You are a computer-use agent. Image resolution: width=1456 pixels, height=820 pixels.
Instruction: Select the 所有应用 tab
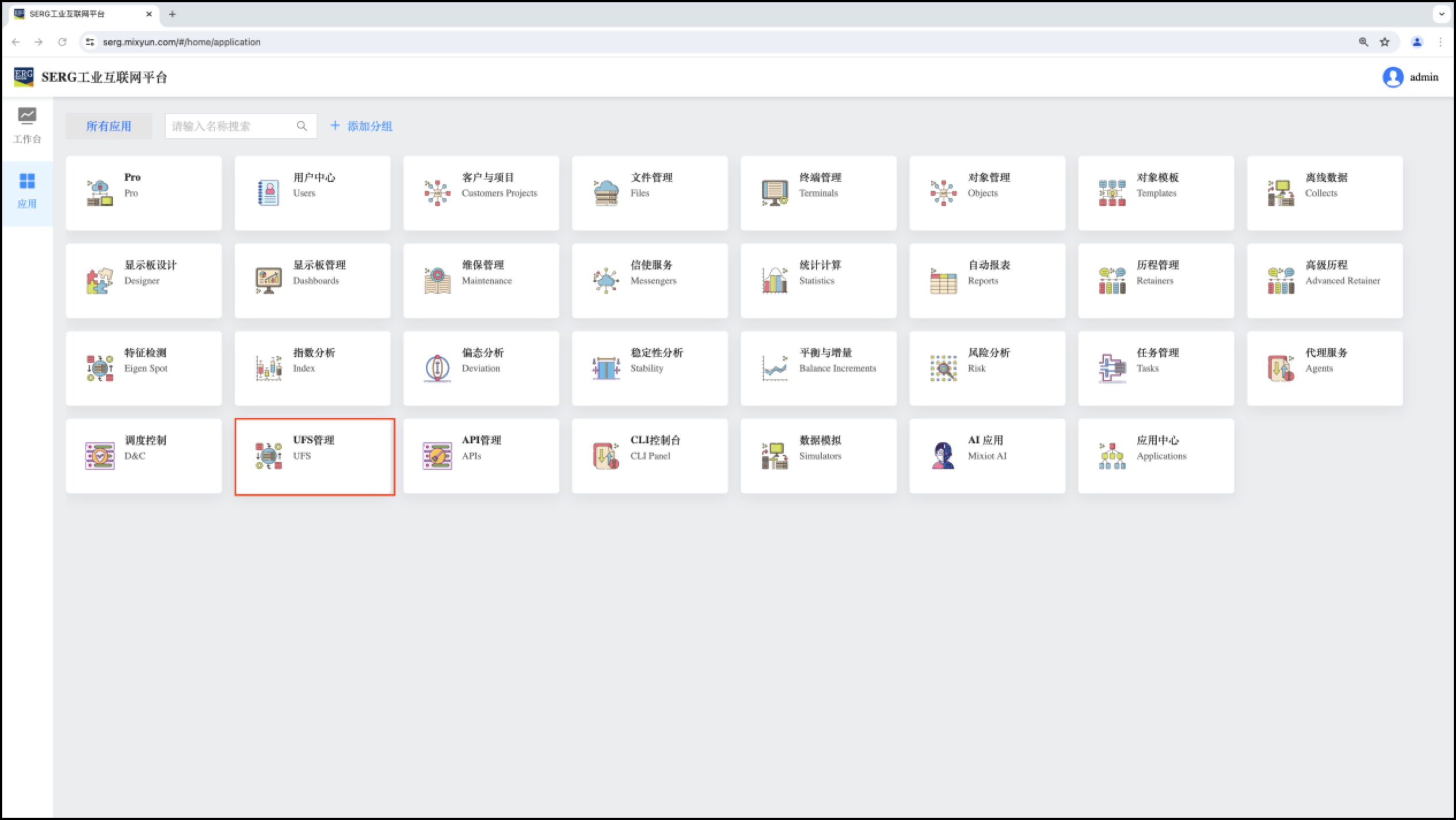point(109,126)
